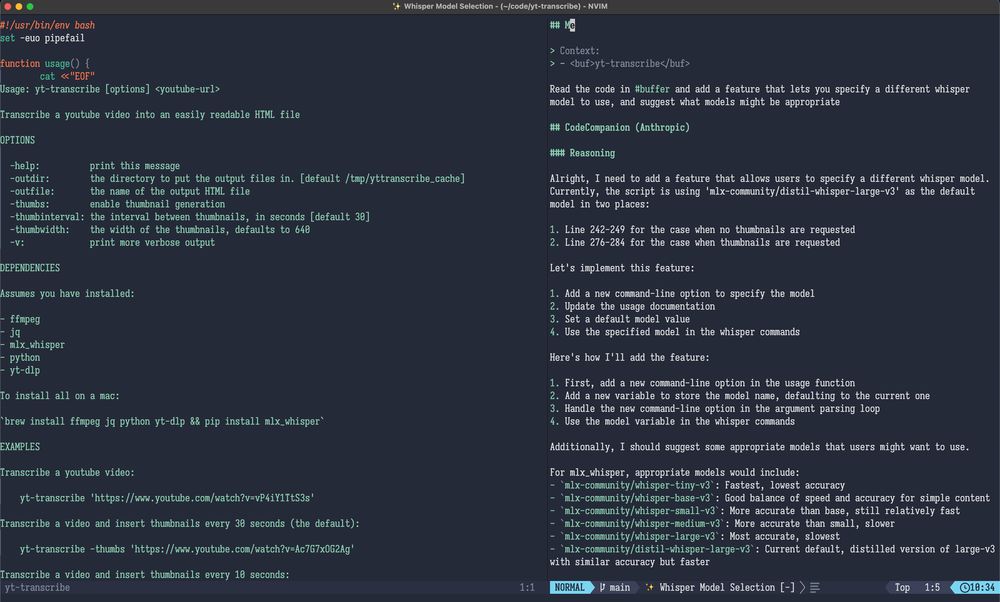
Task: Click the '-v:' verbose option line
Action: click(x=112, y=242)
